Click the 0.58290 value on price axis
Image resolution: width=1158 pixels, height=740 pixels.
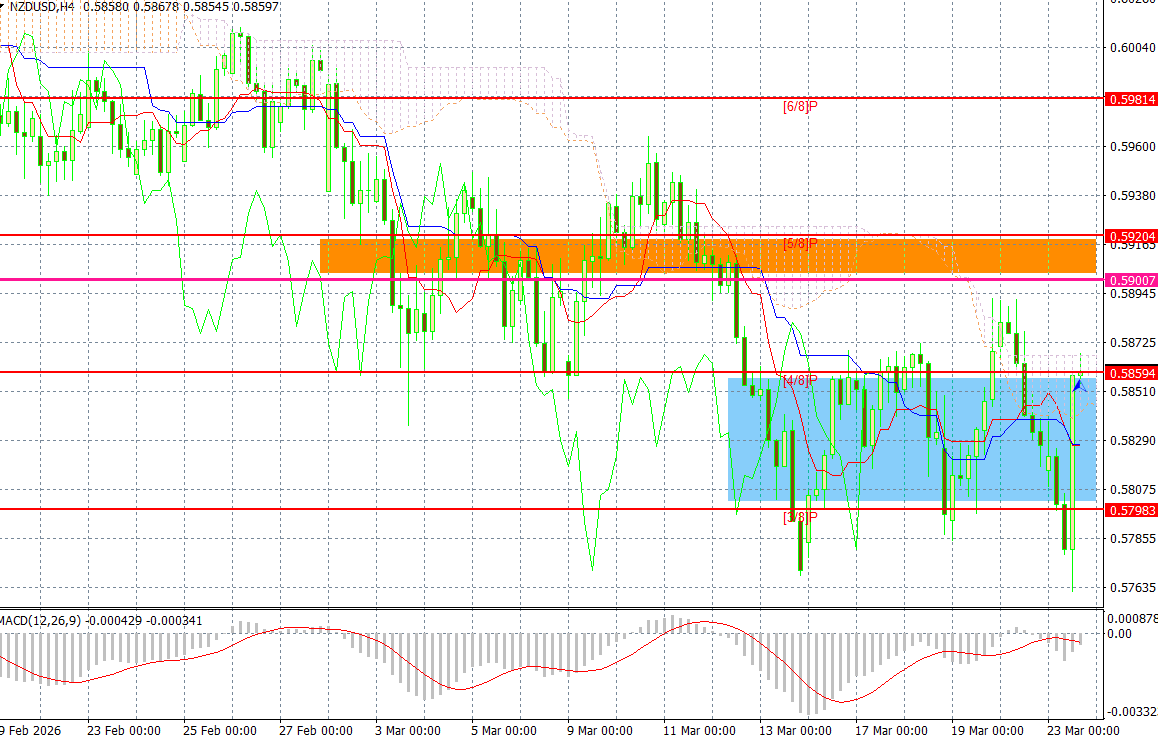[1133, 441]
